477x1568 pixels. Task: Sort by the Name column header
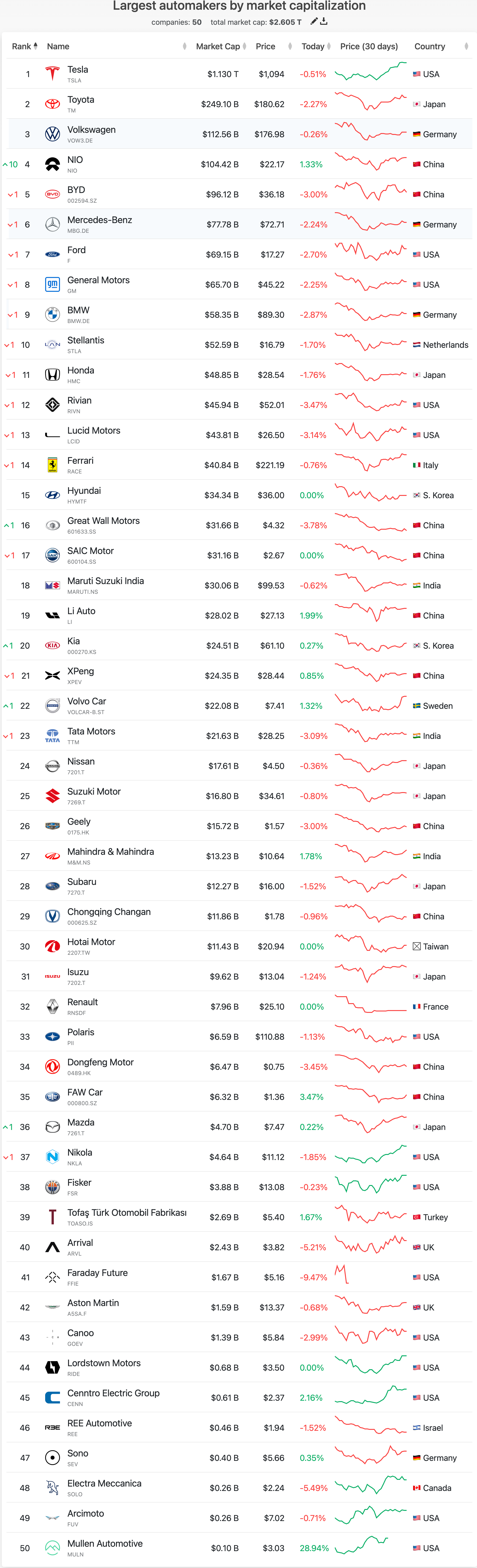59,46
